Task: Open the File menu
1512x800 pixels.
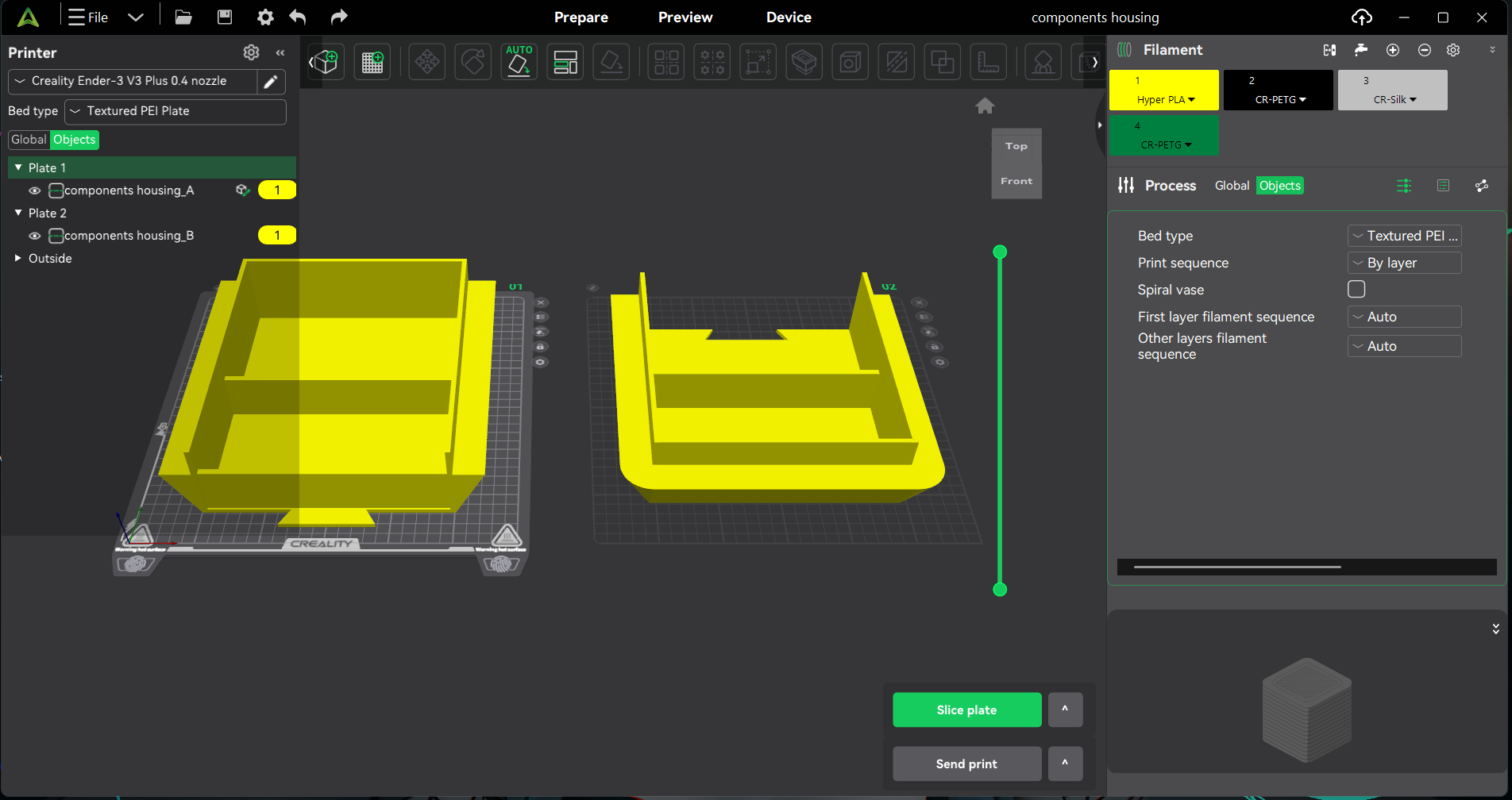Action: [88, 17]
